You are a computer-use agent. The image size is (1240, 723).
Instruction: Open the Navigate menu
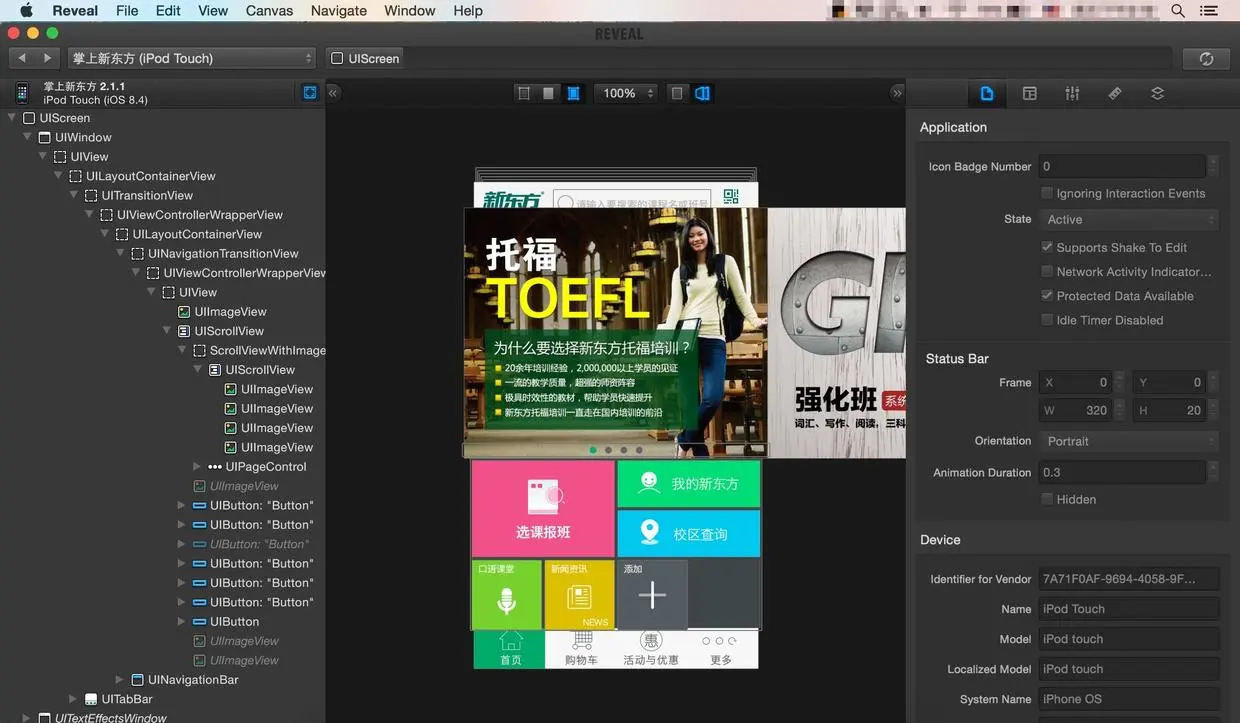tap(339, 11)
